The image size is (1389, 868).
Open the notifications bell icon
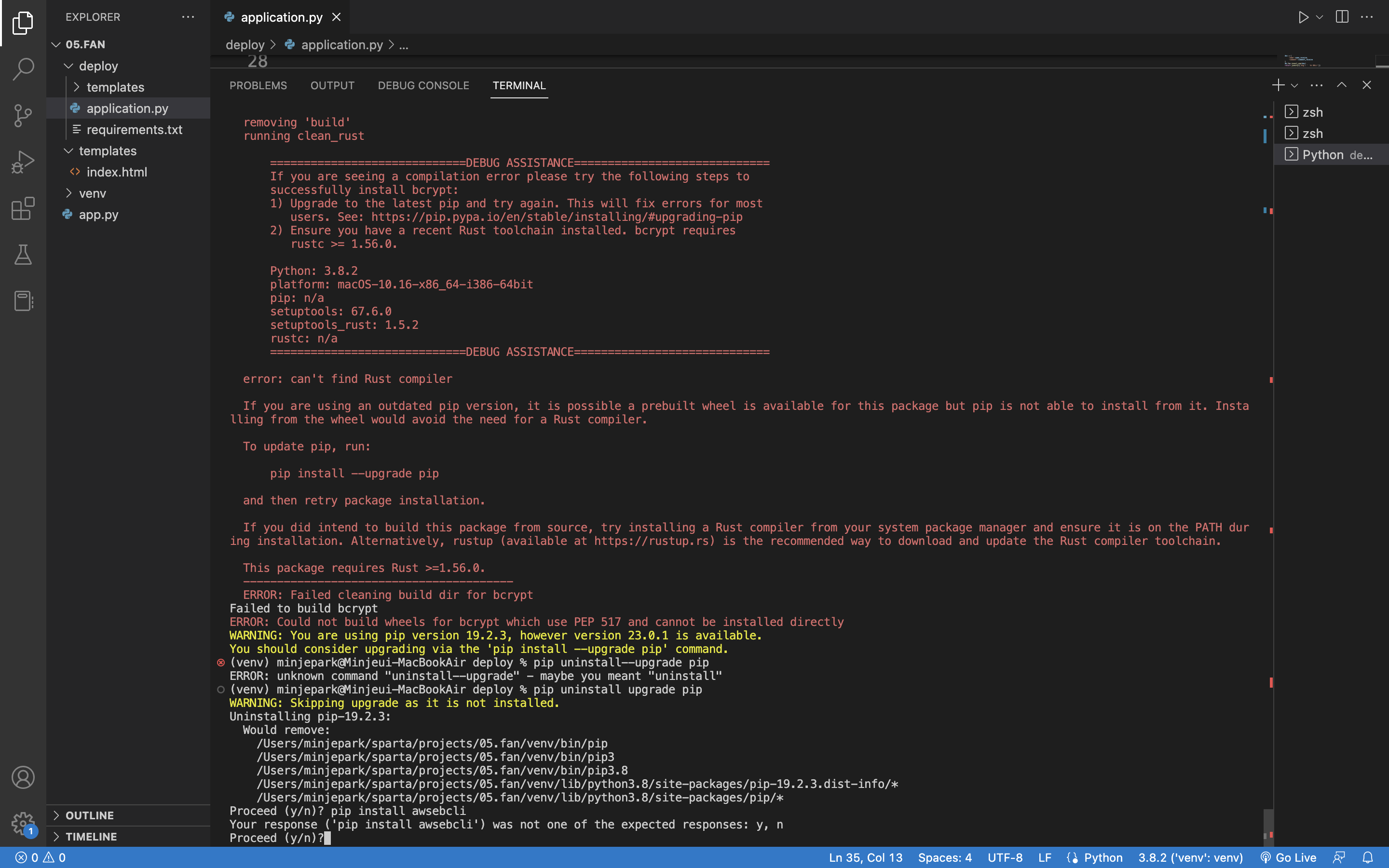pyautogui.click(x=1368, y=858)
